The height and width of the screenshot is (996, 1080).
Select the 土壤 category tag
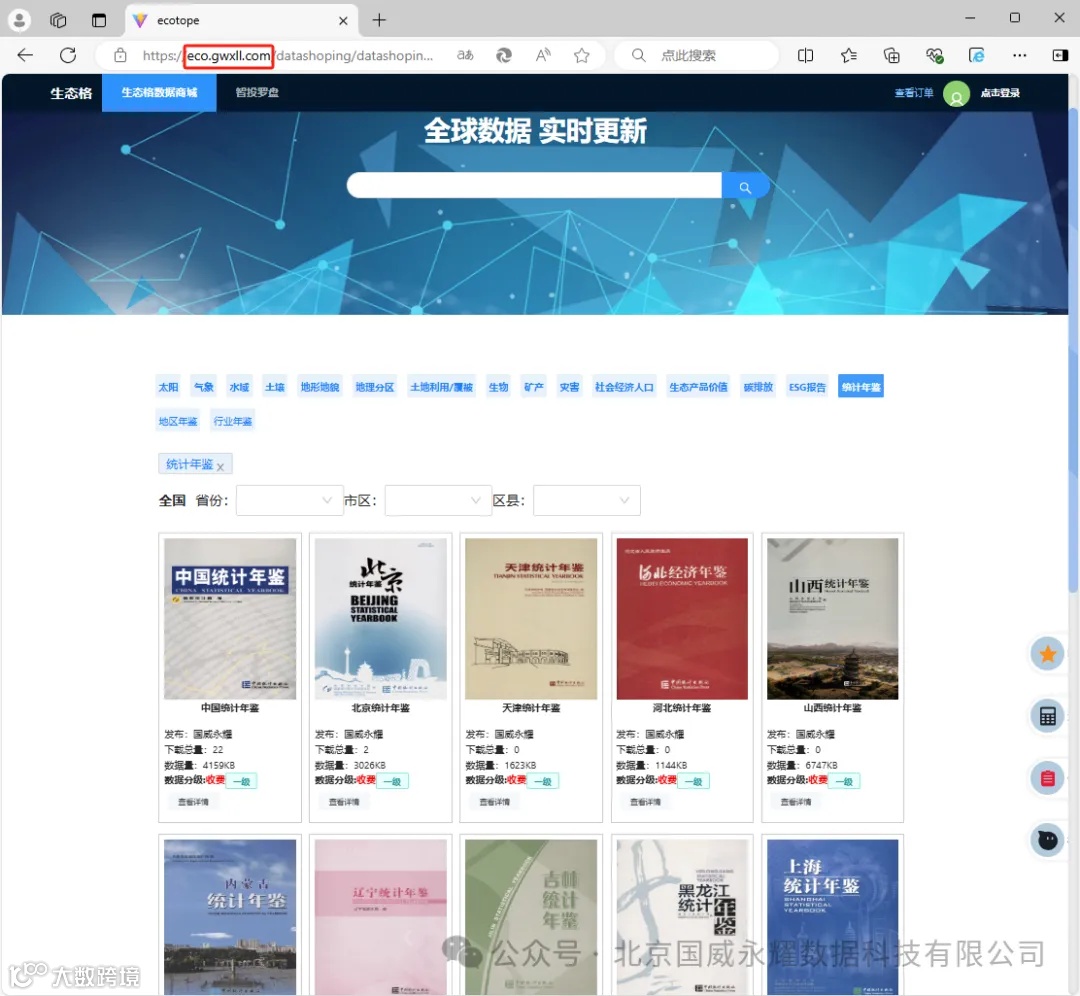pyautogui.click(x=275, y=387)
